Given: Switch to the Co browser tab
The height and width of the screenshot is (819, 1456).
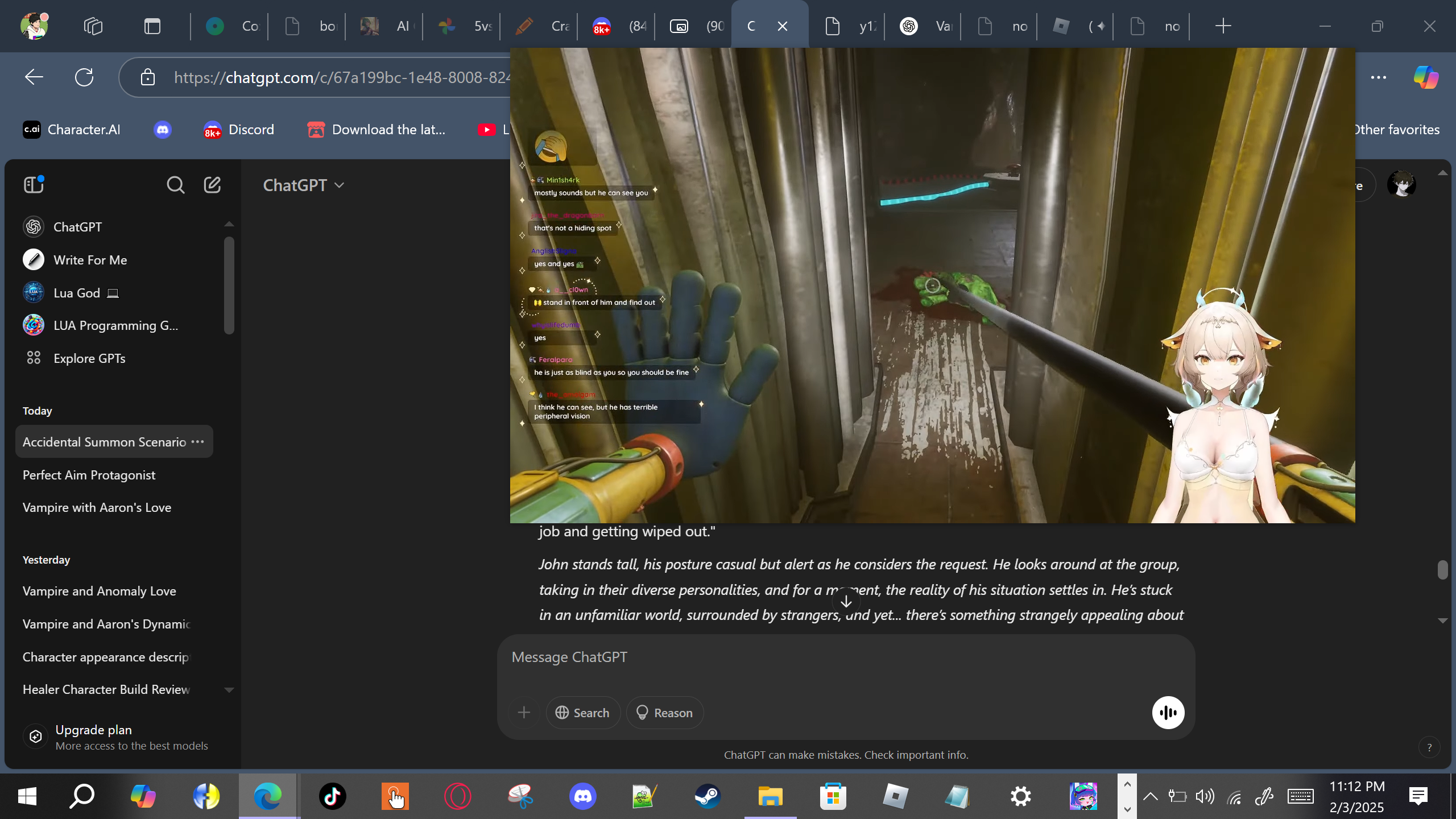Looking at the screenshot, I should coord(230,26).
